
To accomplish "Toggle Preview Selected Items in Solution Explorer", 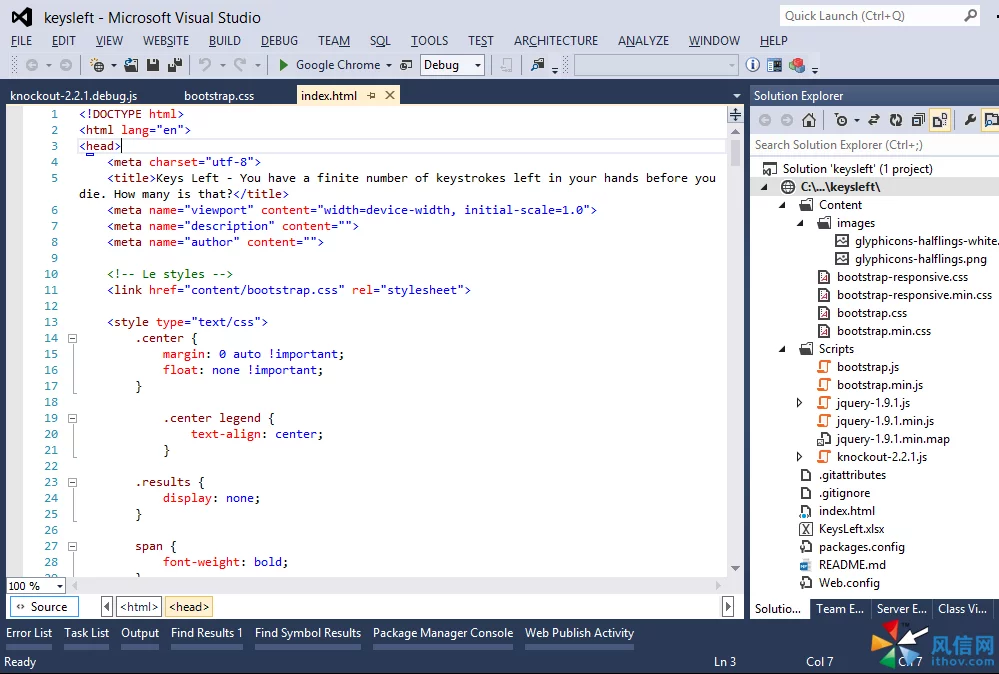I will click(x=991, y=120).
